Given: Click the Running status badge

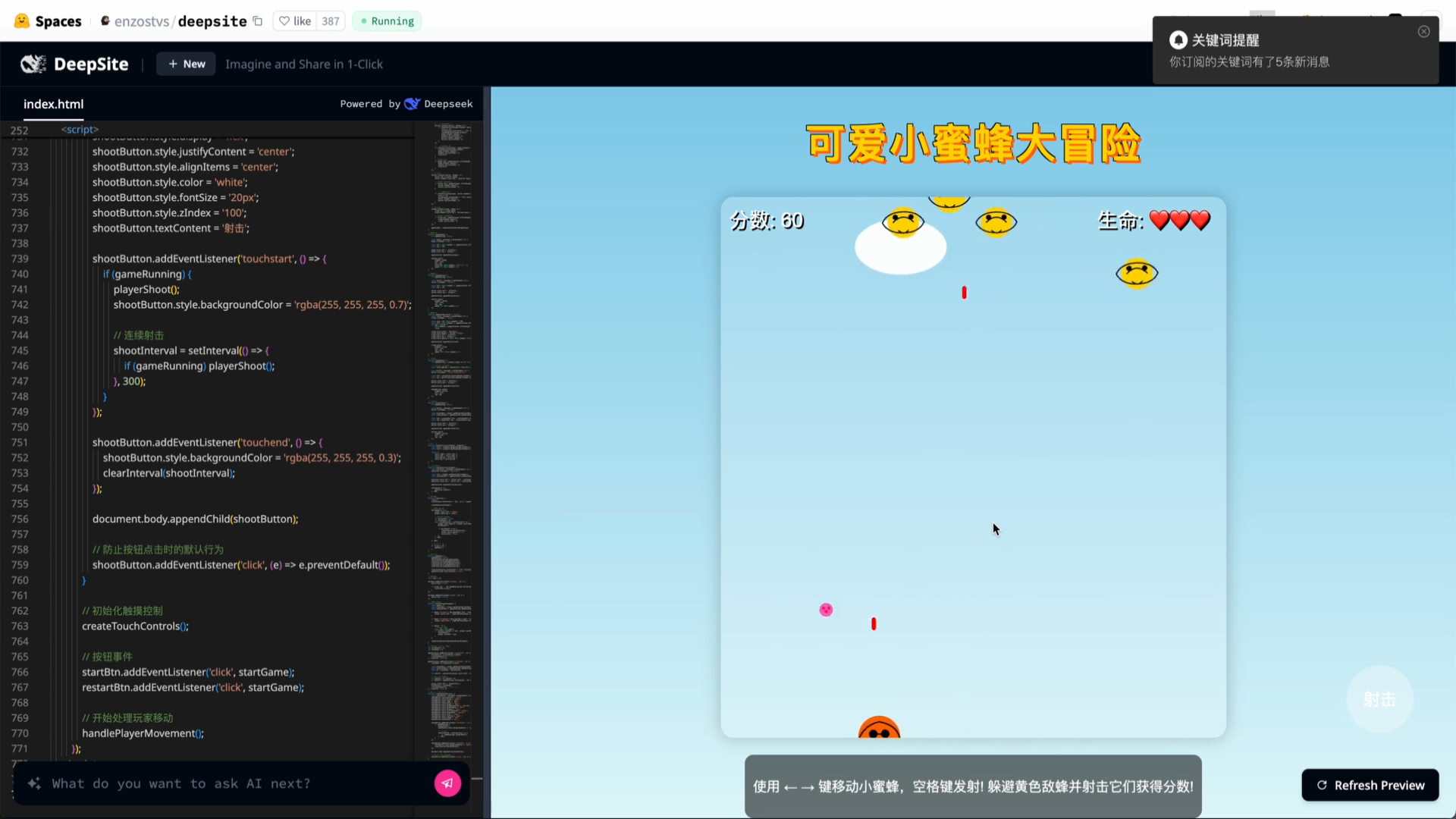Looking at the screenshot, I should point(387,21).
